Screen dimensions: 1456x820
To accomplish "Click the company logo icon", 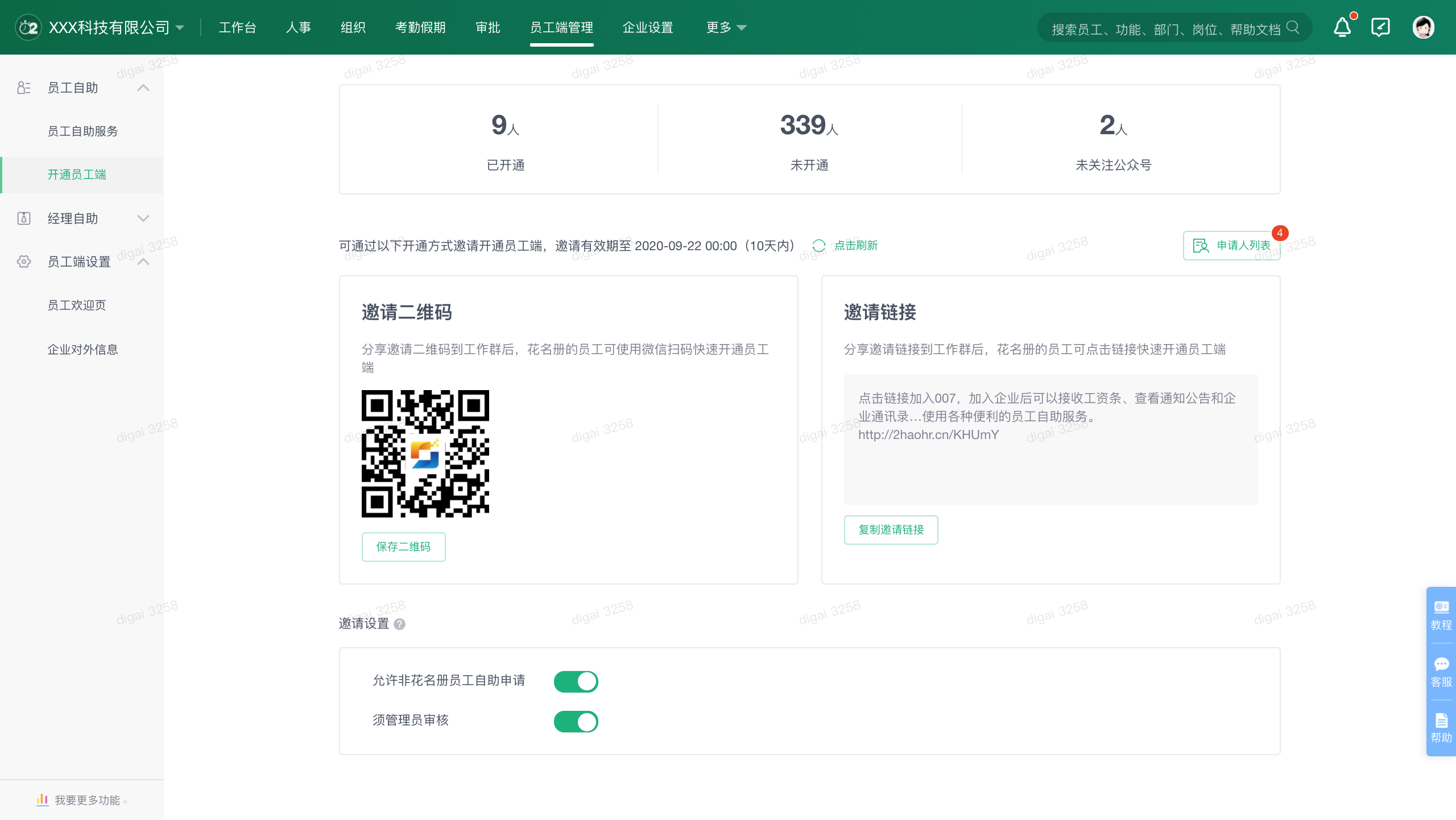I will [x=28, y=27].
